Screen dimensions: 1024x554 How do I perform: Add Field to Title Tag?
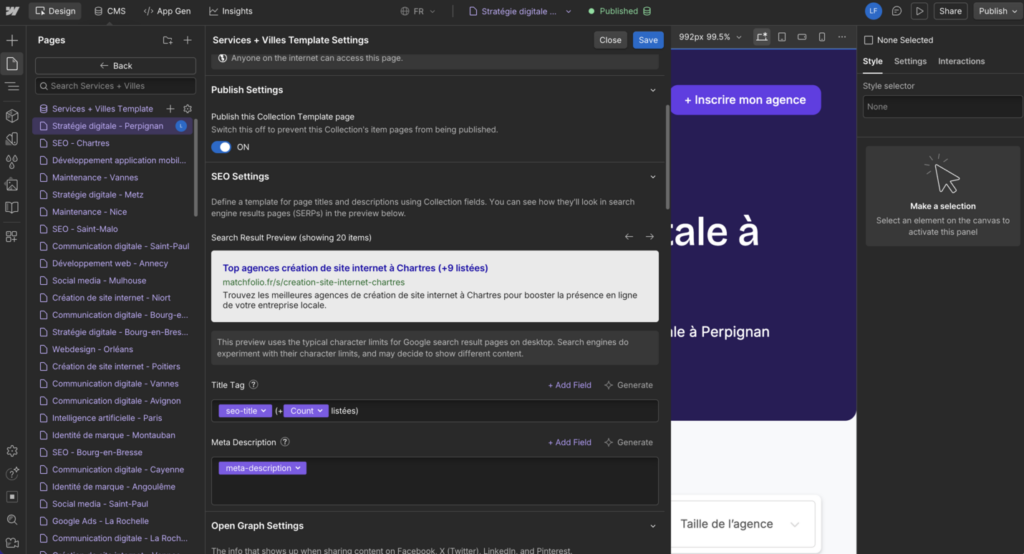point(569,385)
